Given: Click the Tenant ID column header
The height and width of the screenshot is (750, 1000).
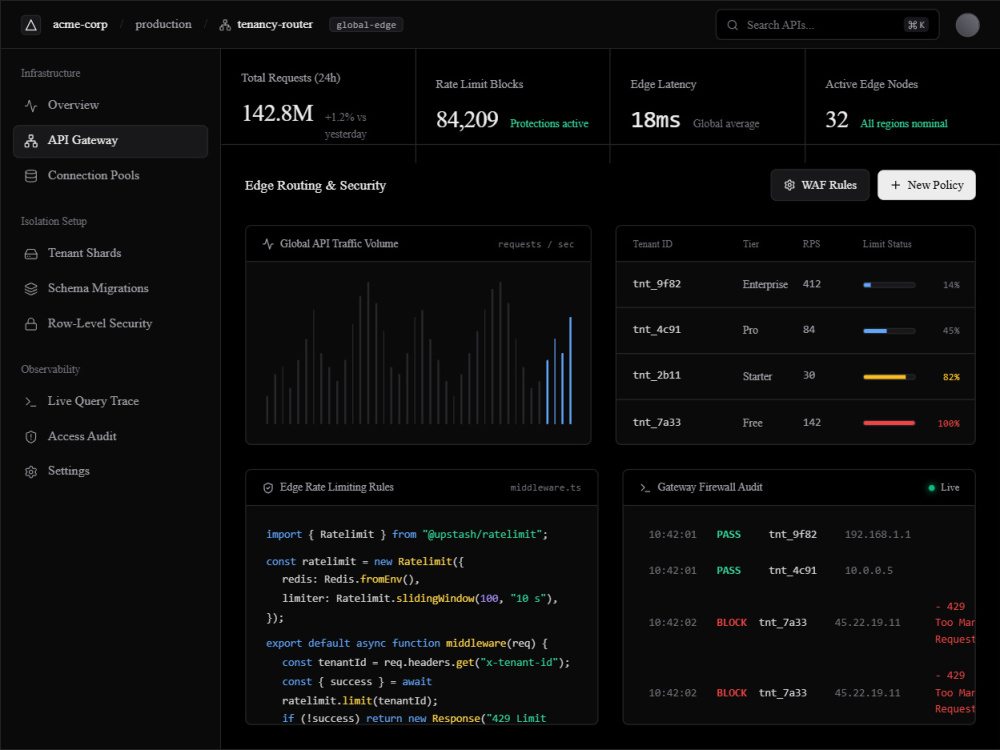Looking at the screenshot, I should pos(652,244).
